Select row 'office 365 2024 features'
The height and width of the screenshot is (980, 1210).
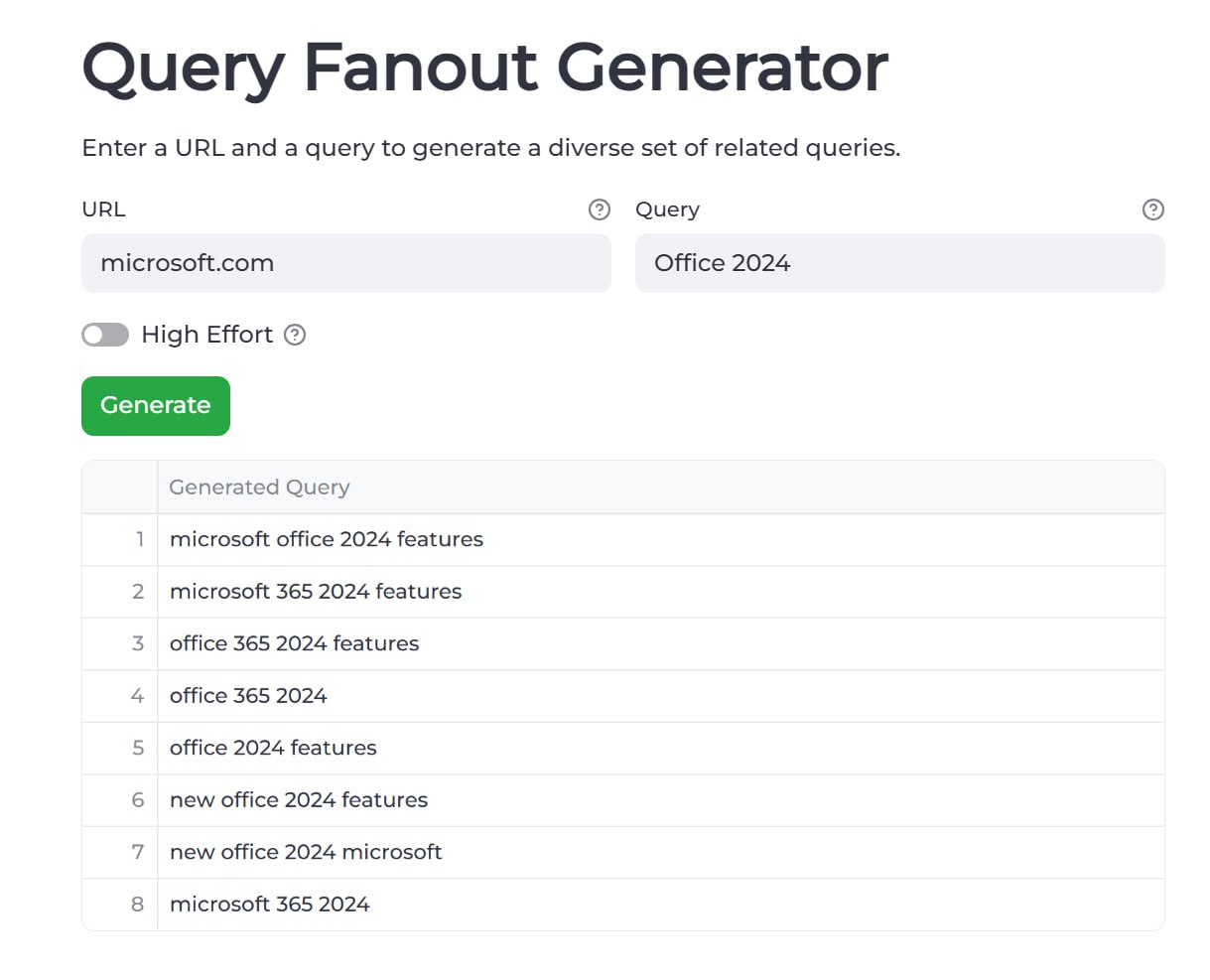[623, 643]
